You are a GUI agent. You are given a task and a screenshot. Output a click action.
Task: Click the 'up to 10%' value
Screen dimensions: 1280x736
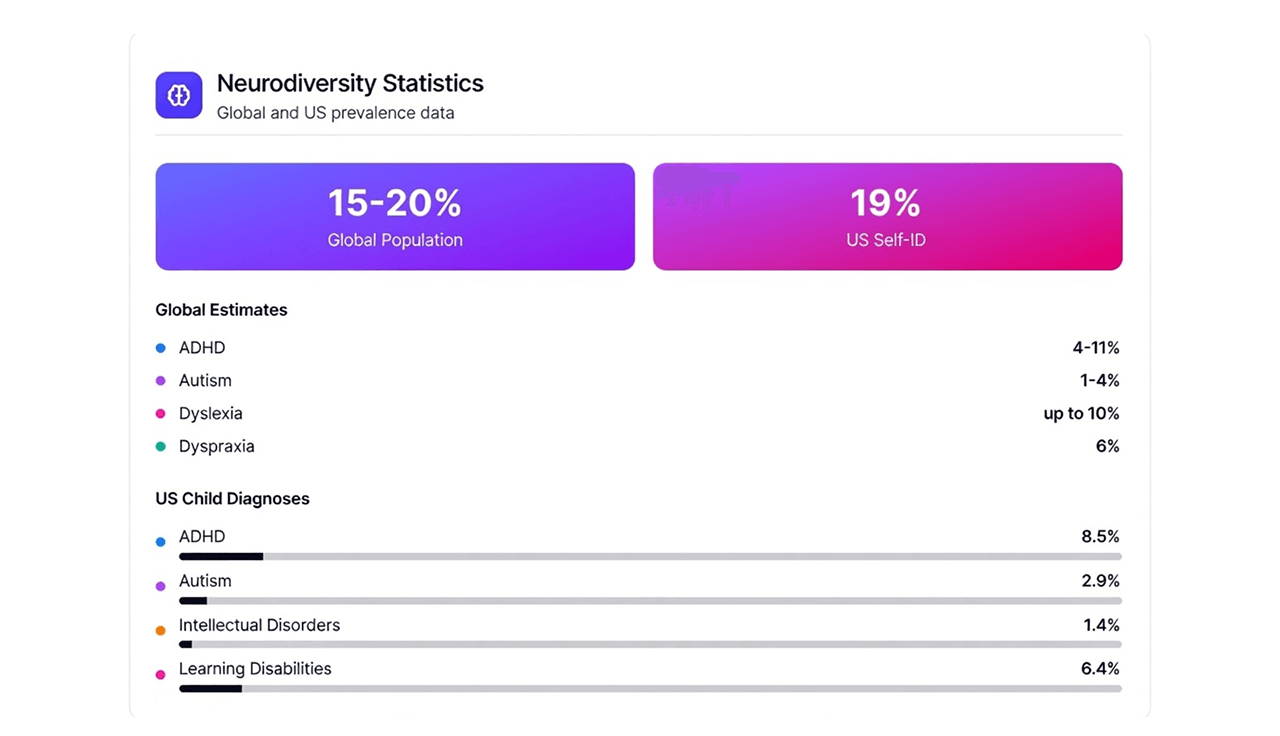pyautogui.click(x=1081, y=414)
